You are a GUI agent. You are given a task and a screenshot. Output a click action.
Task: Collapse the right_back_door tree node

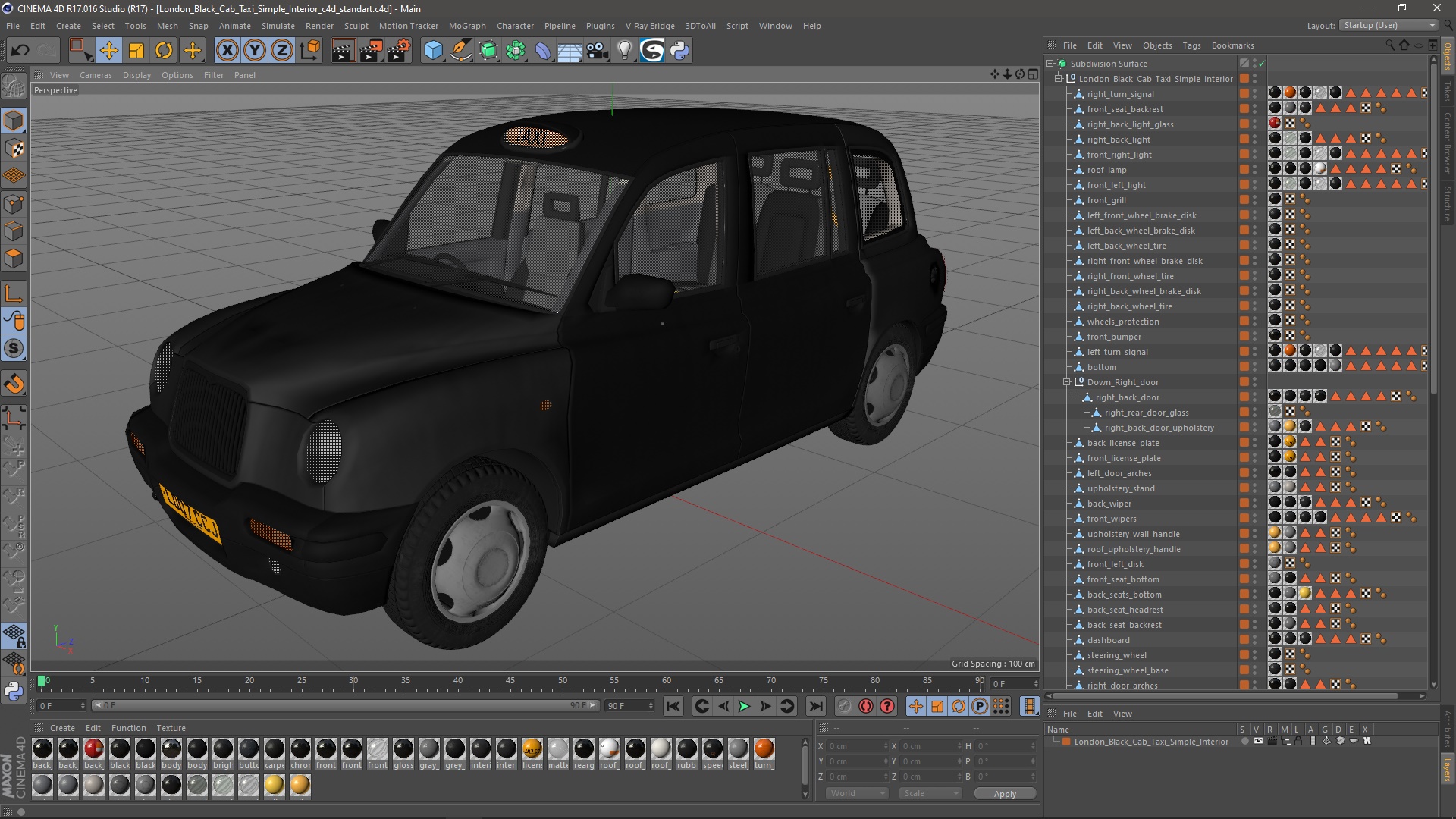[1075, 397]
